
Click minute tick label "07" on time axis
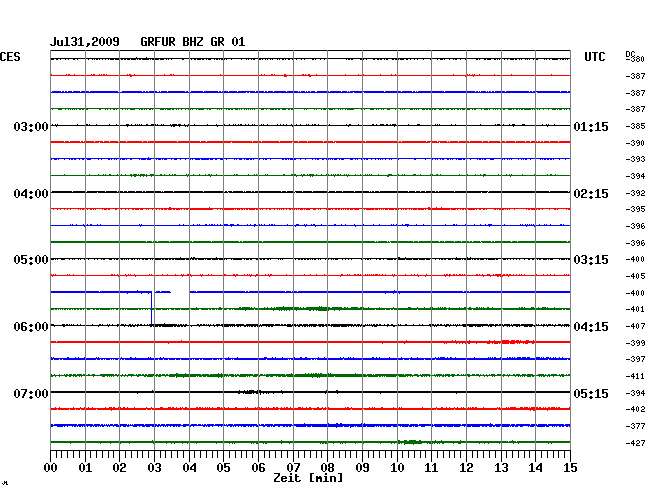[293, 468]
